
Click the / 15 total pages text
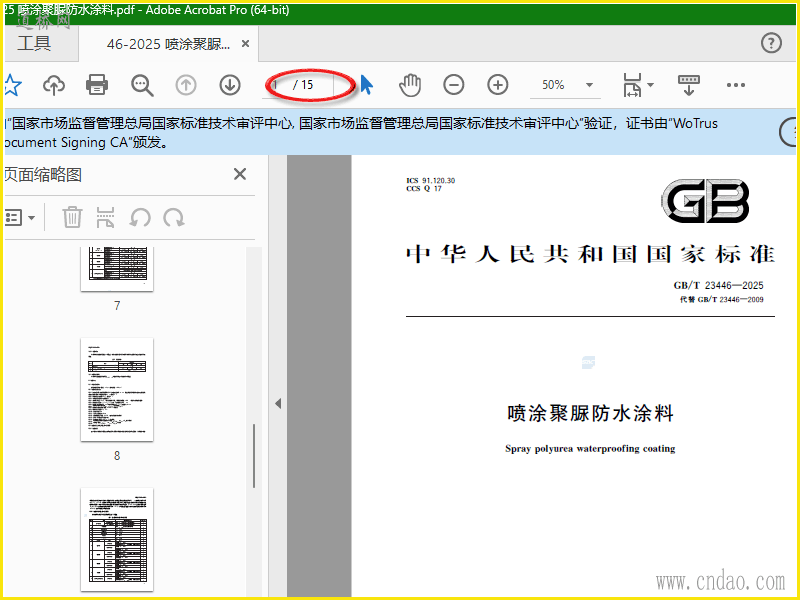tap(303, 85)
